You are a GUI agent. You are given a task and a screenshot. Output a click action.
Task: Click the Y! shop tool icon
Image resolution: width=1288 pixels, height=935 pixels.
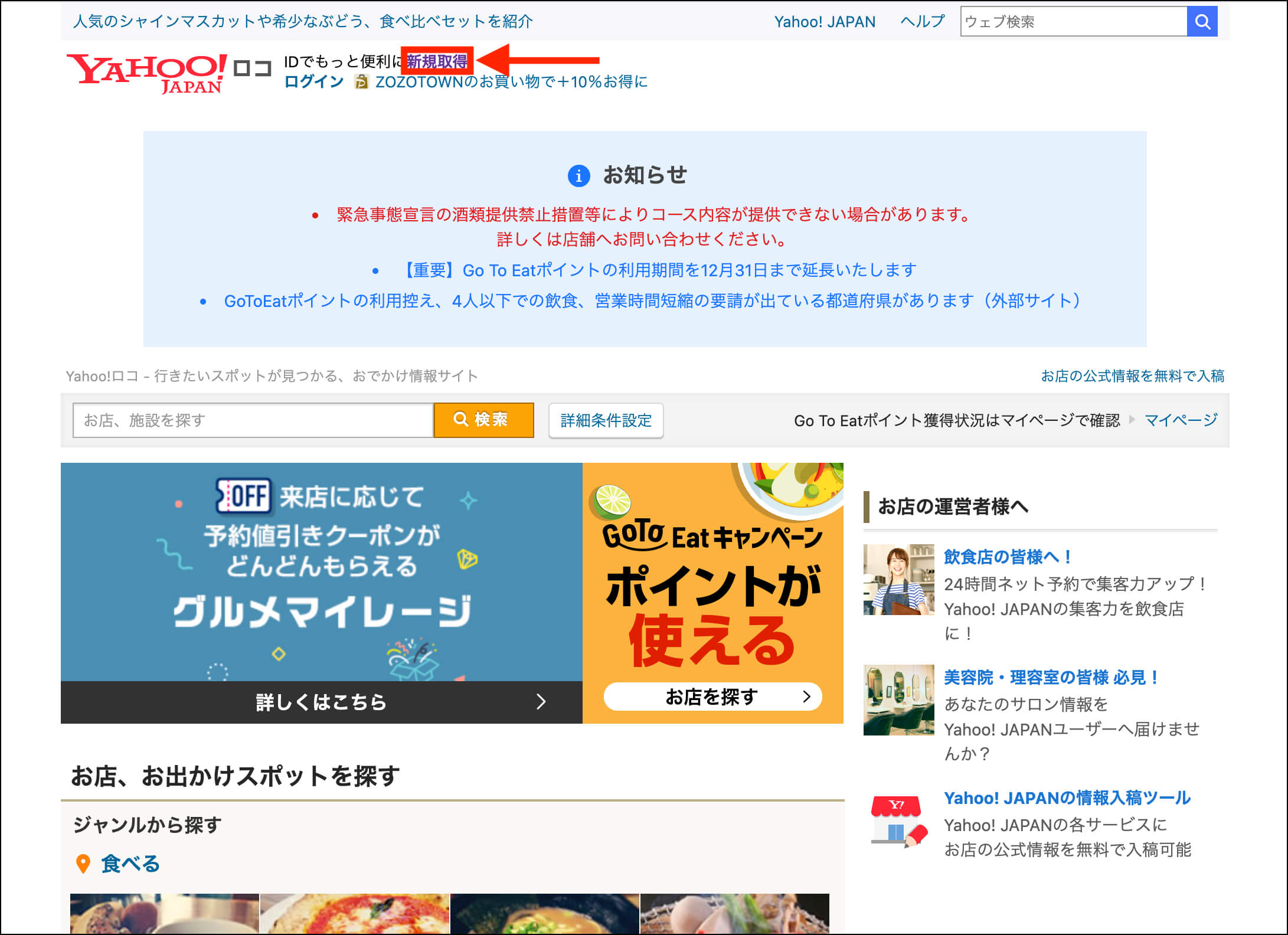[899, 822]
